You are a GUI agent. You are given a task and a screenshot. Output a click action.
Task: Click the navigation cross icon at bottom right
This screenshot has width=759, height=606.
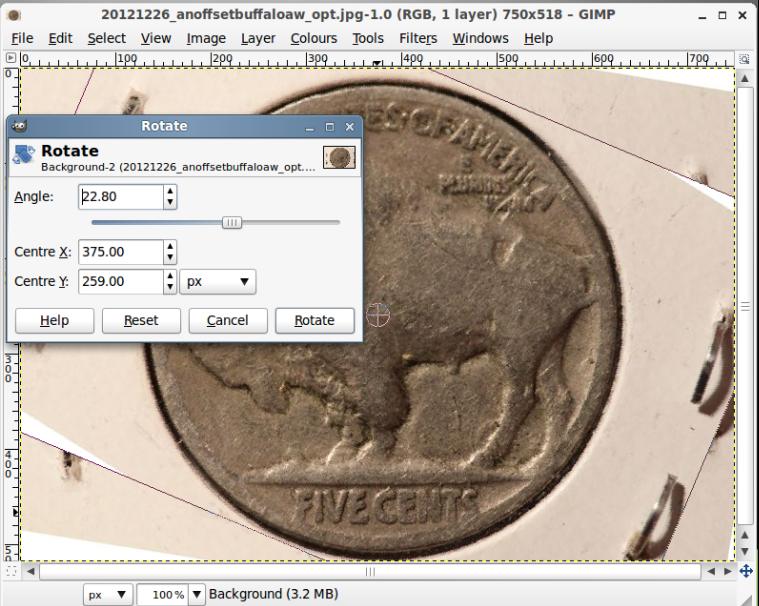pyautogui.click(x=746, y=571)
